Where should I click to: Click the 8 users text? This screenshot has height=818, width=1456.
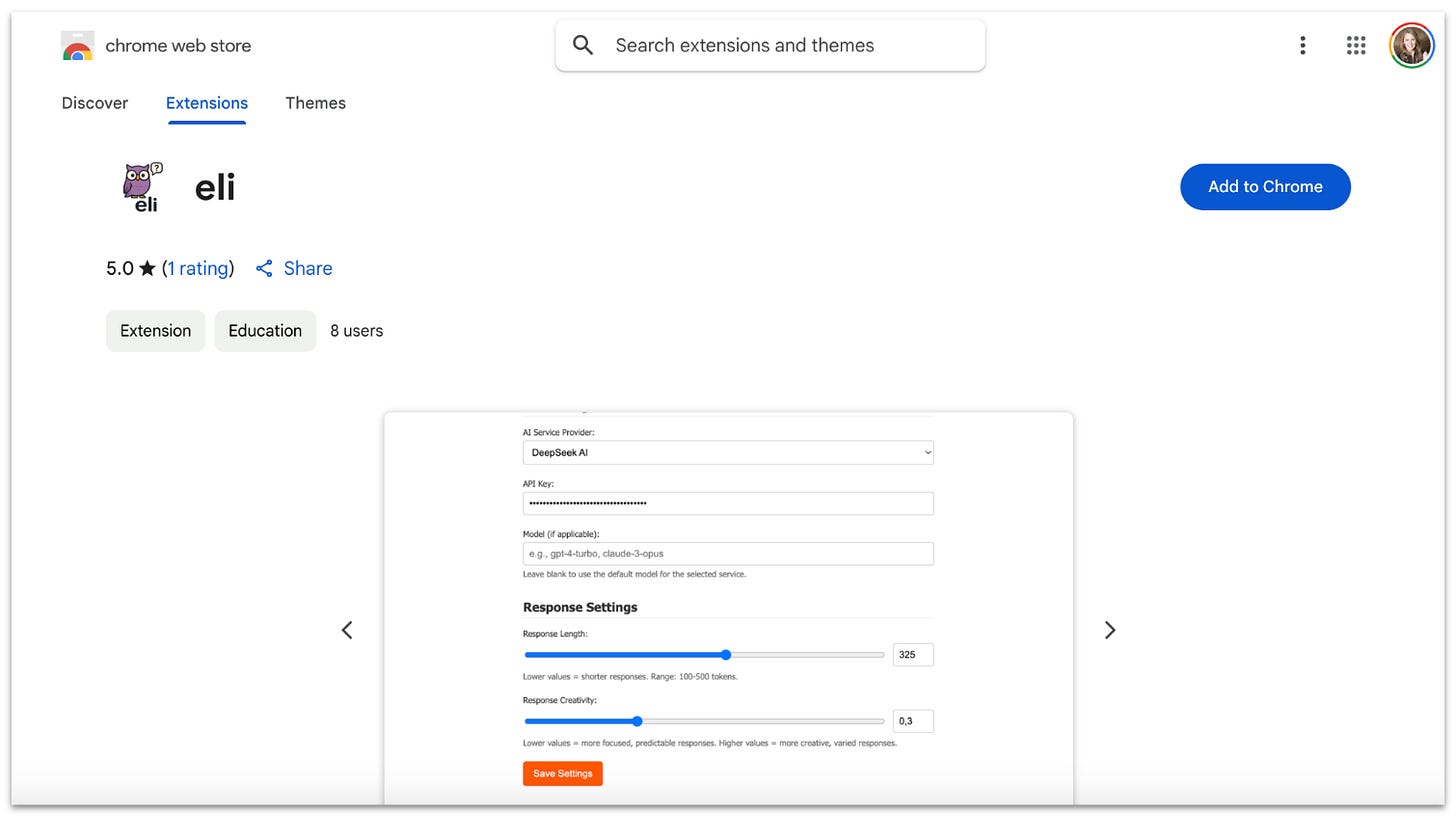(357, 331)
